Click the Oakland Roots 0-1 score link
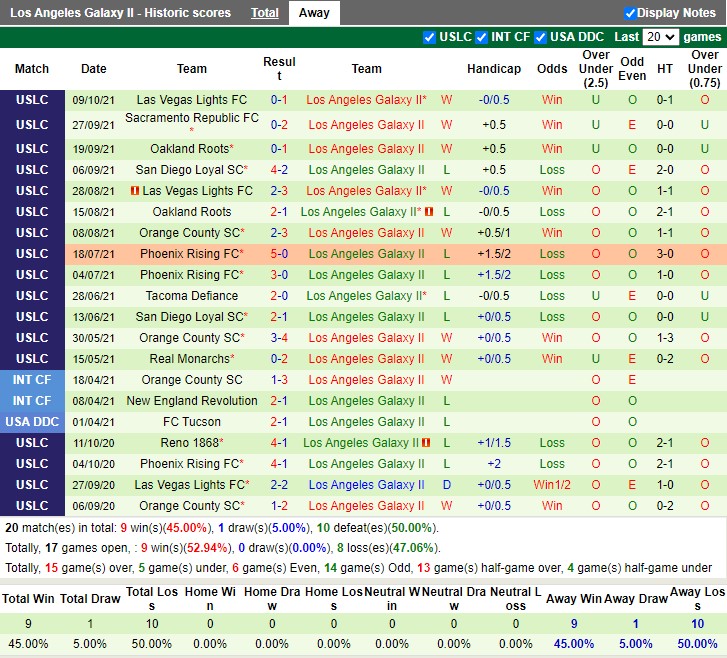 coord(279,149)
